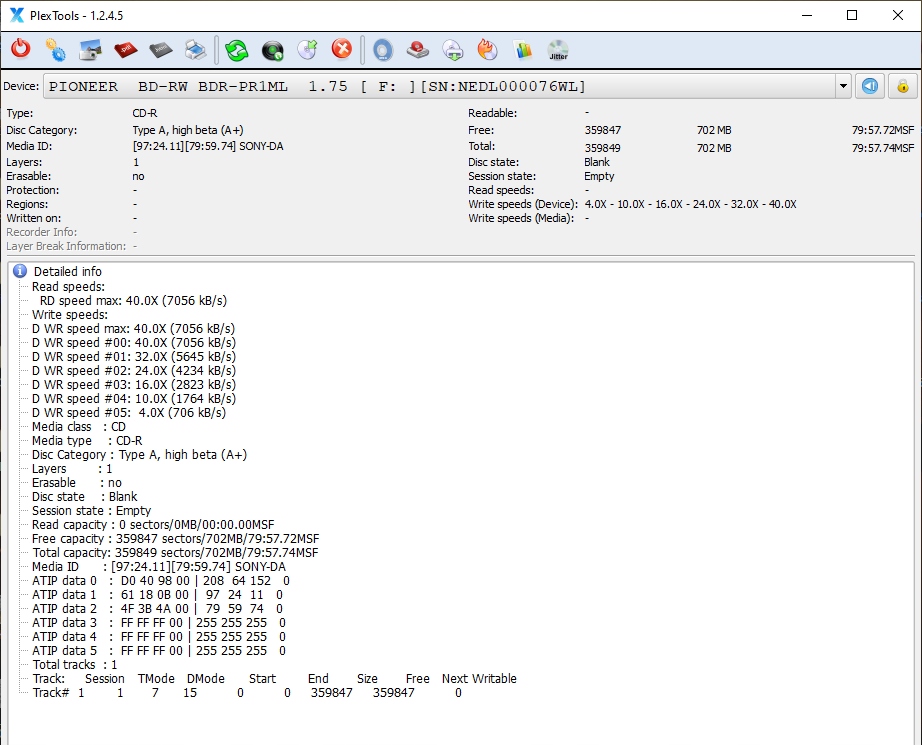Click the printer icon in the toolbar
Screen dimensions: 922x745
(x=196, y=49)
